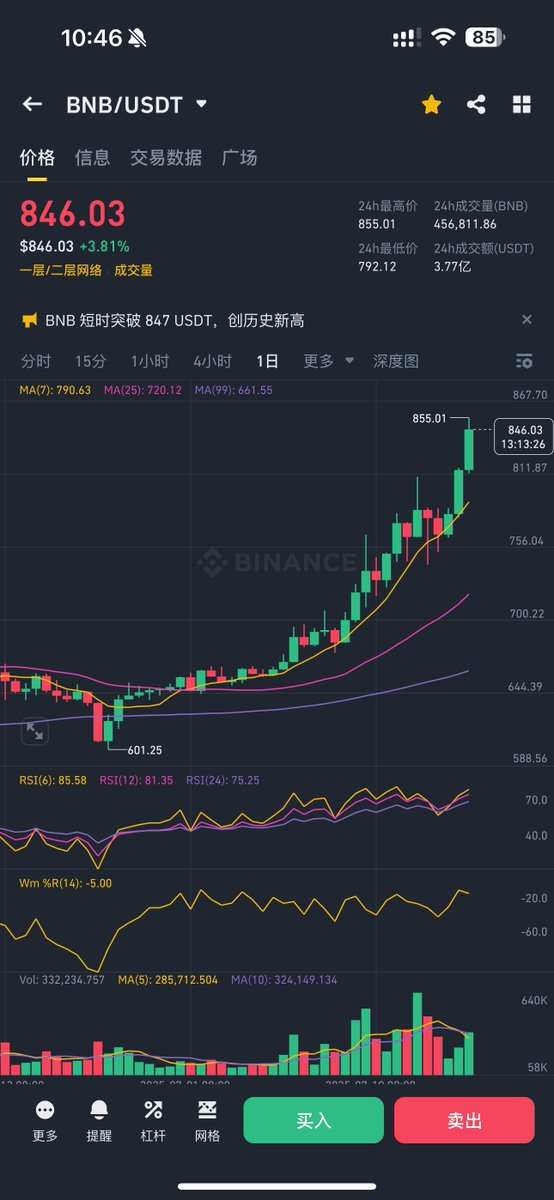554x1200 pixels.
Task: Dismiss the announcement banner
Action: (527, 320)
